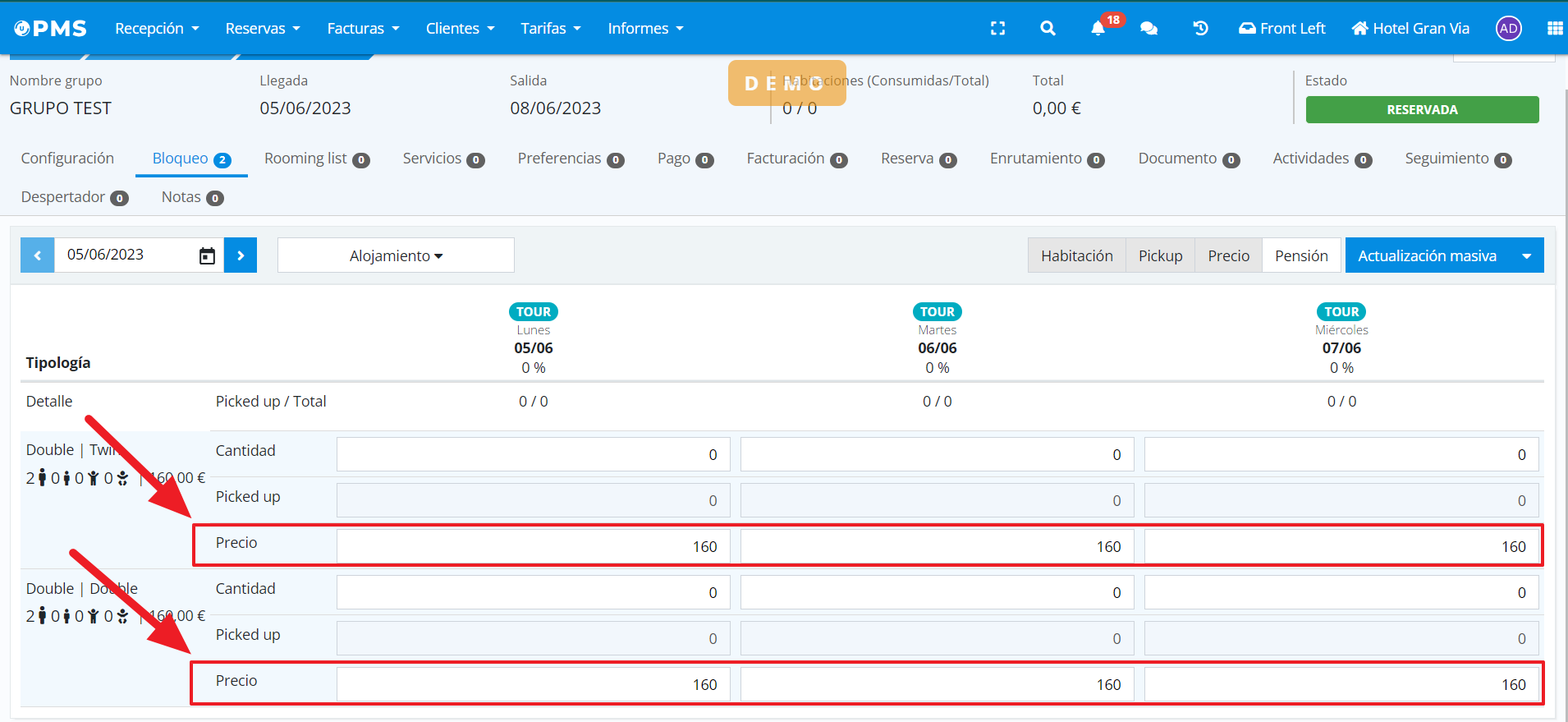Open the Actualización masiva dropdown arrow
Image resolution: width=1568 pixels, height=722 pixels.
pos(1526,255)
